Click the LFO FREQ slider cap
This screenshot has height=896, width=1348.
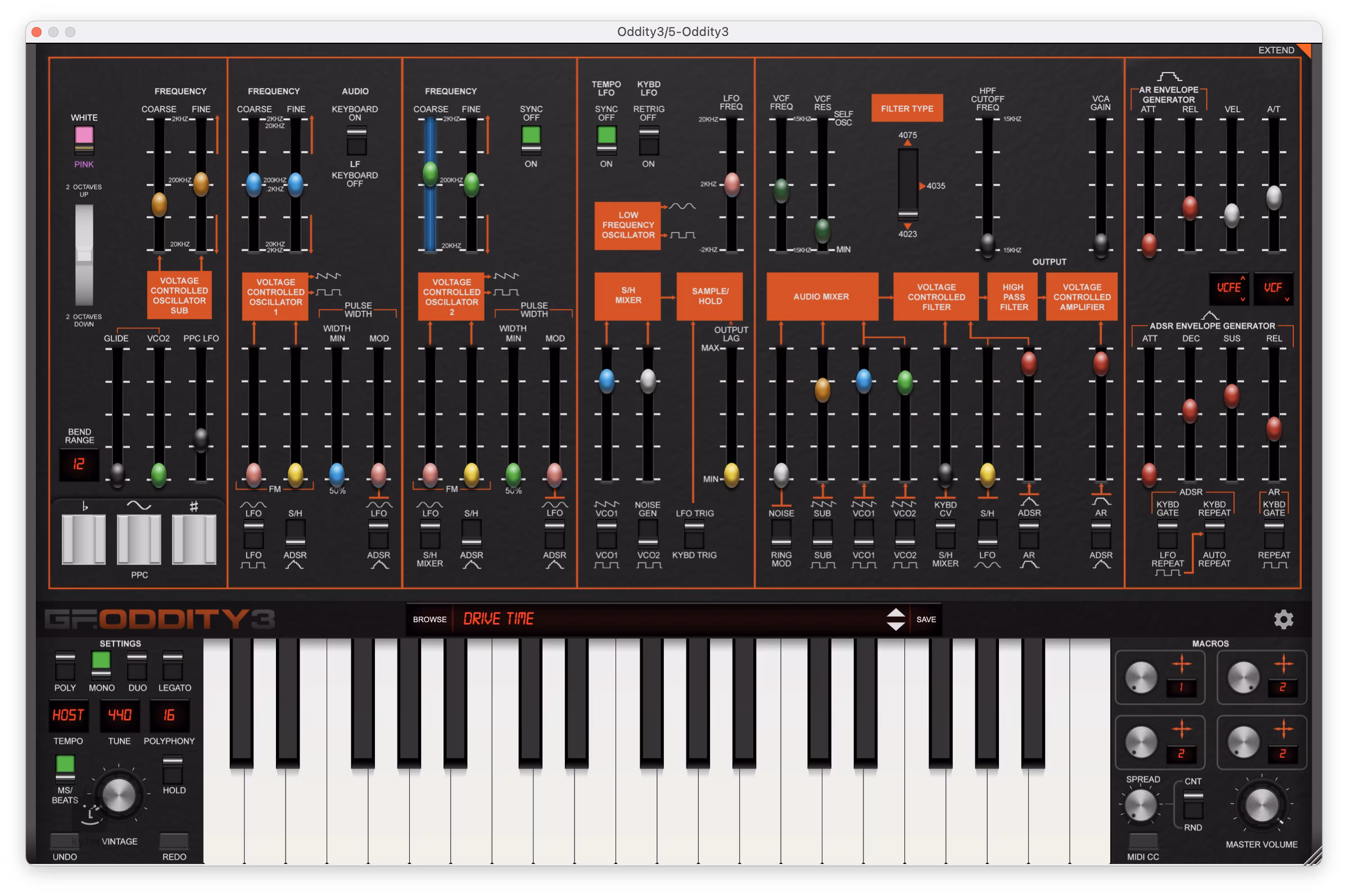click(x=731, y=183)
